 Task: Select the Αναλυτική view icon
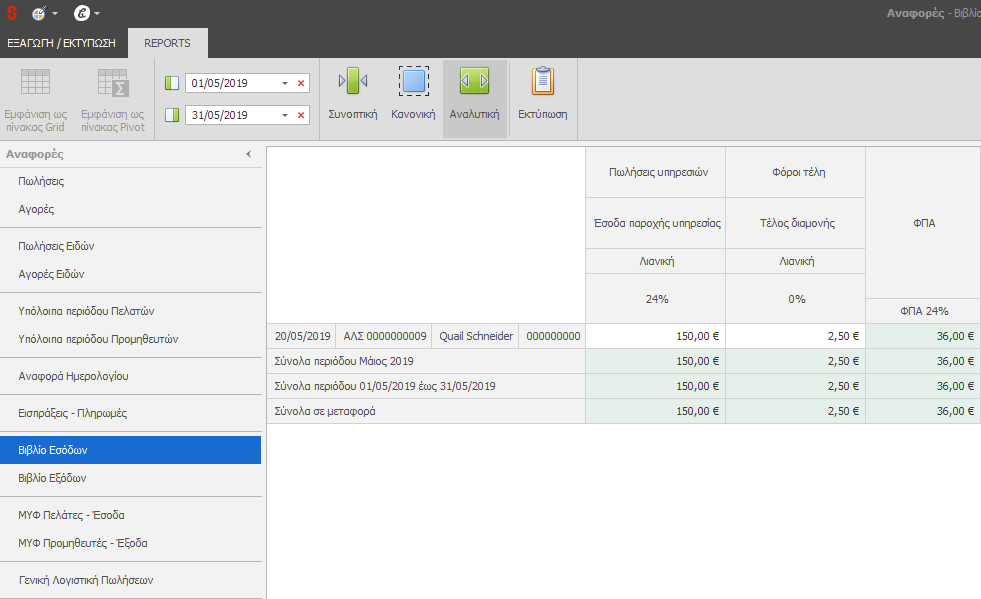(x=474, y=81)
